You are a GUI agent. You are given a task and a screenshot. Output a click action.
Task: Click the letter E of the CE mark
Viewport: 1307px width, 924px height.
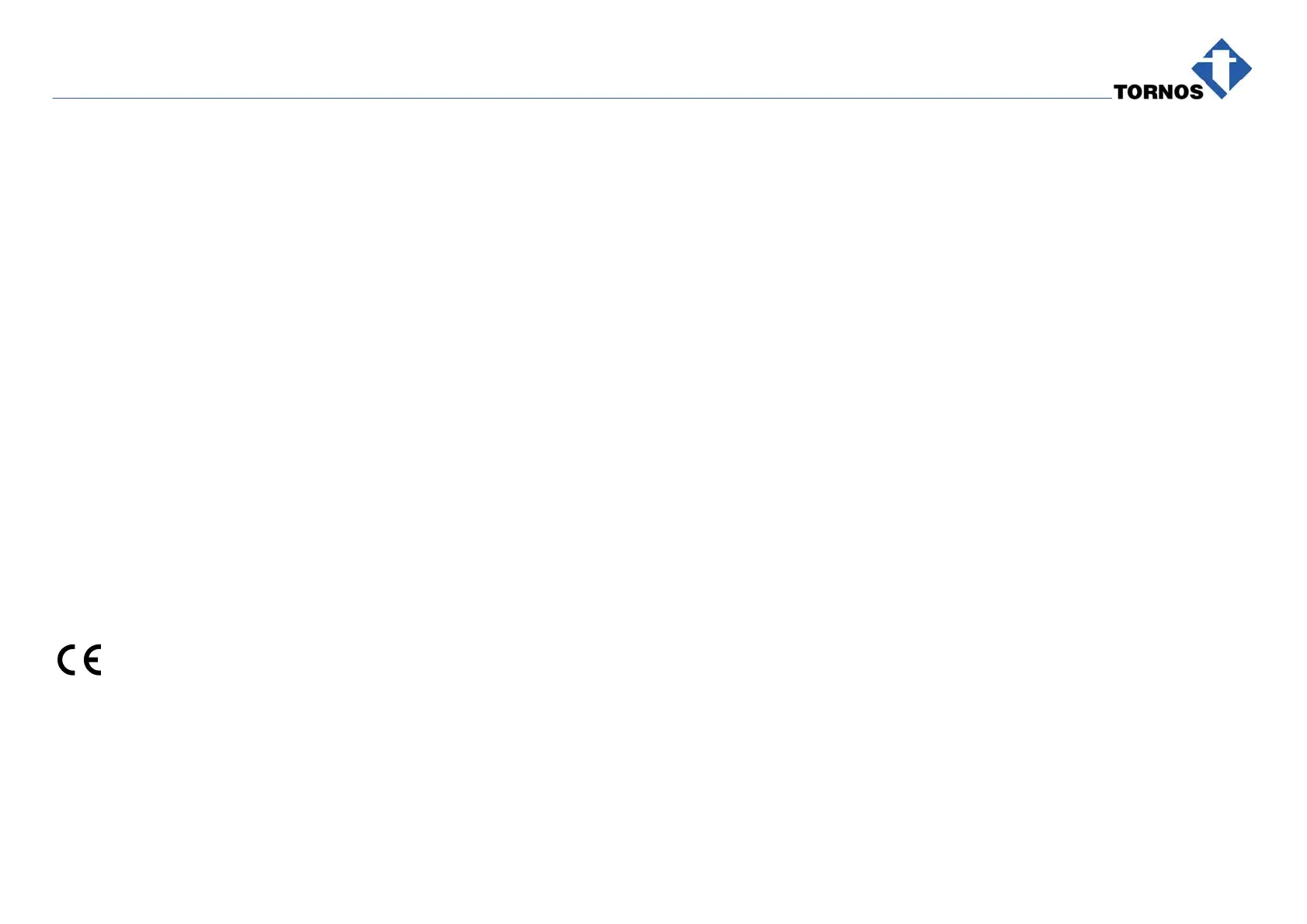[92, 660]
